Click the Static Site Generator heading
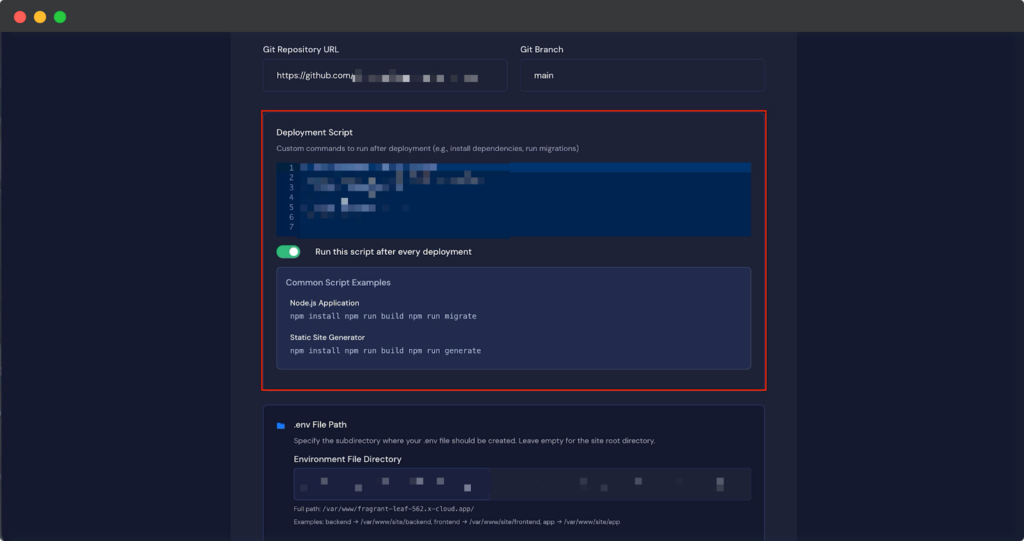The height and width of the screenshot is (541, 1024). tap(327, 338)
